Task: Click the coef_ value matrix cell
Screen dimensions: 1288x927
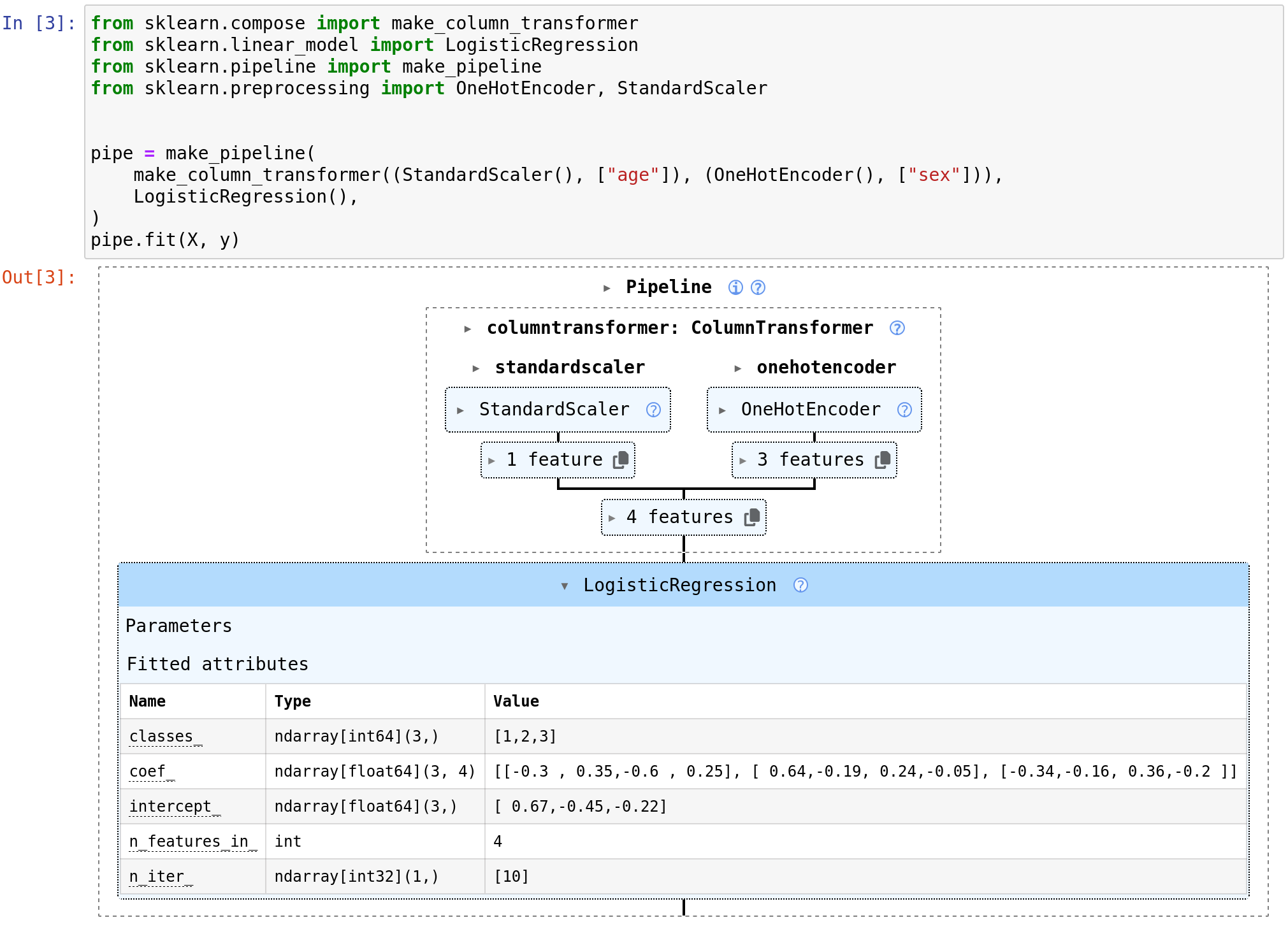Action: pyautogui.click(x=865, y=772)
